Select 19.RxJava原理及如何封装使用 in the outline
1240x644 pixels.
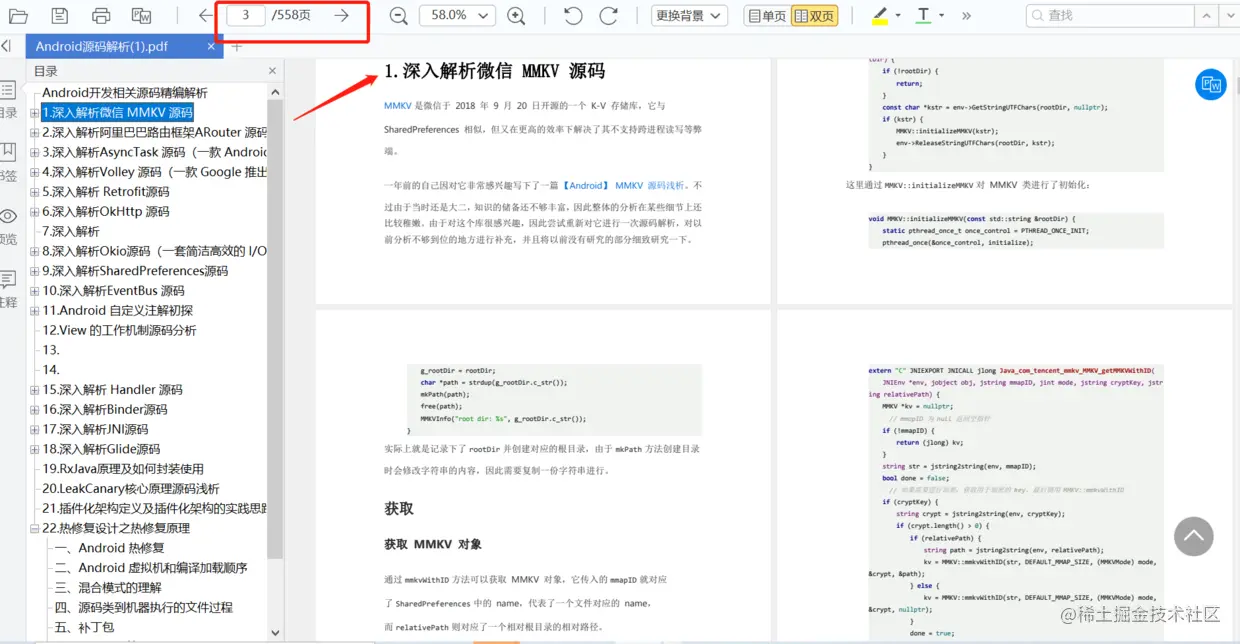pos(123,469)
